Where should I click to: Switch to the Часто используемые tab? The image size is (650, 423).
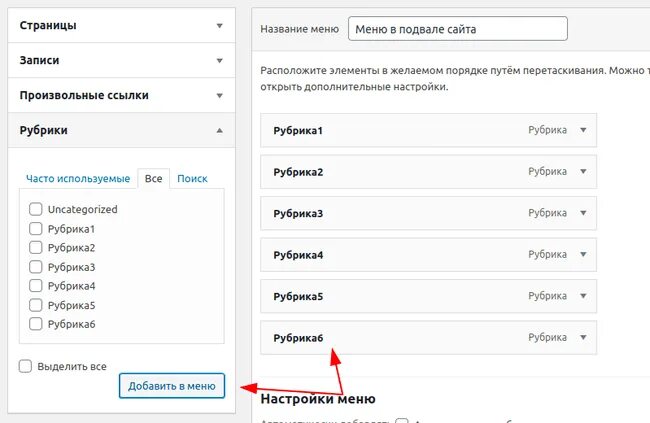coord(78,178)
